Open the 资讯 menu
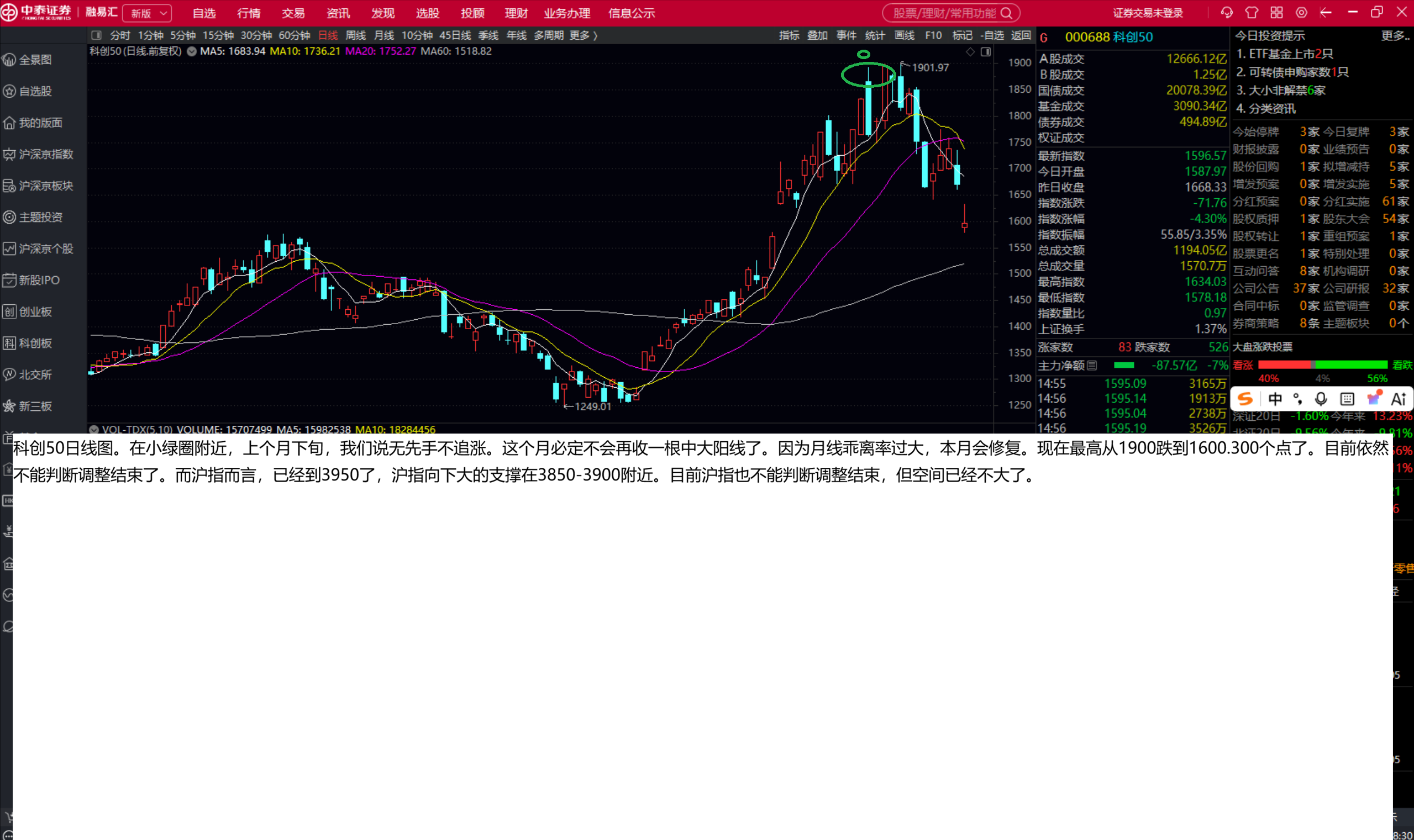 coord(338,13)
